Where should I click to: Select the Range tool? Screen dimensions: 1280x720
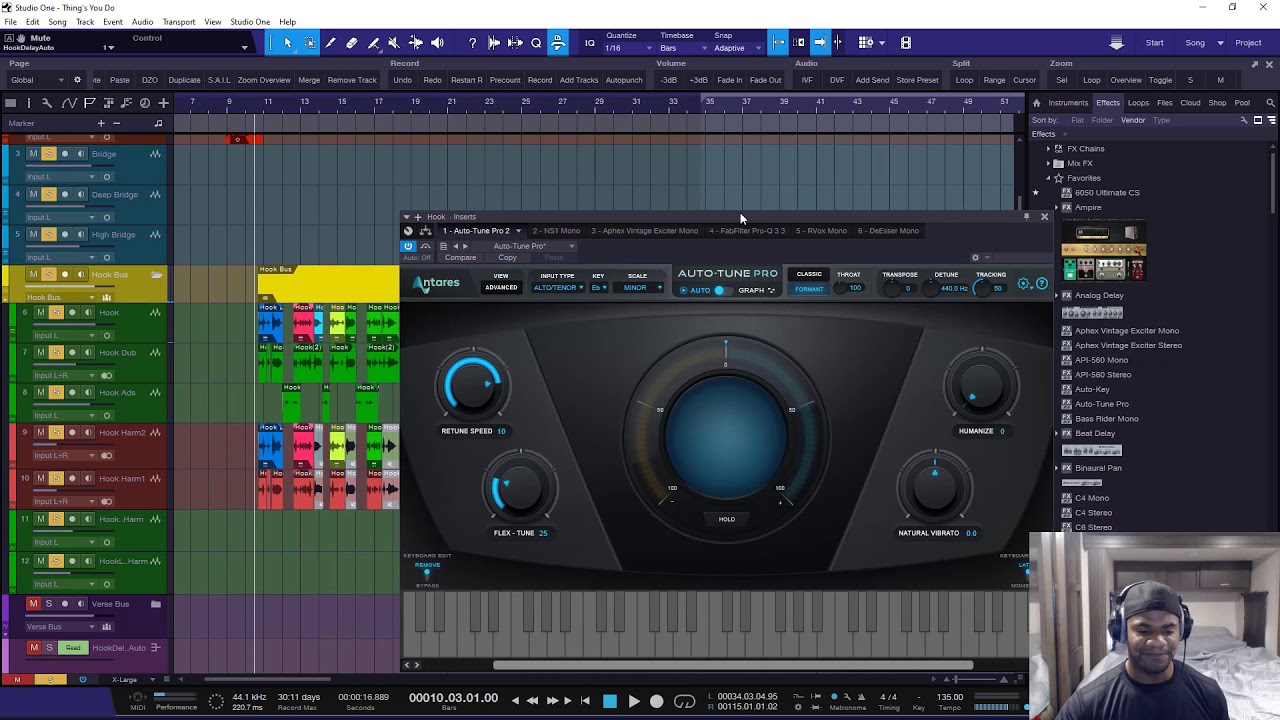tap(309, 43)
